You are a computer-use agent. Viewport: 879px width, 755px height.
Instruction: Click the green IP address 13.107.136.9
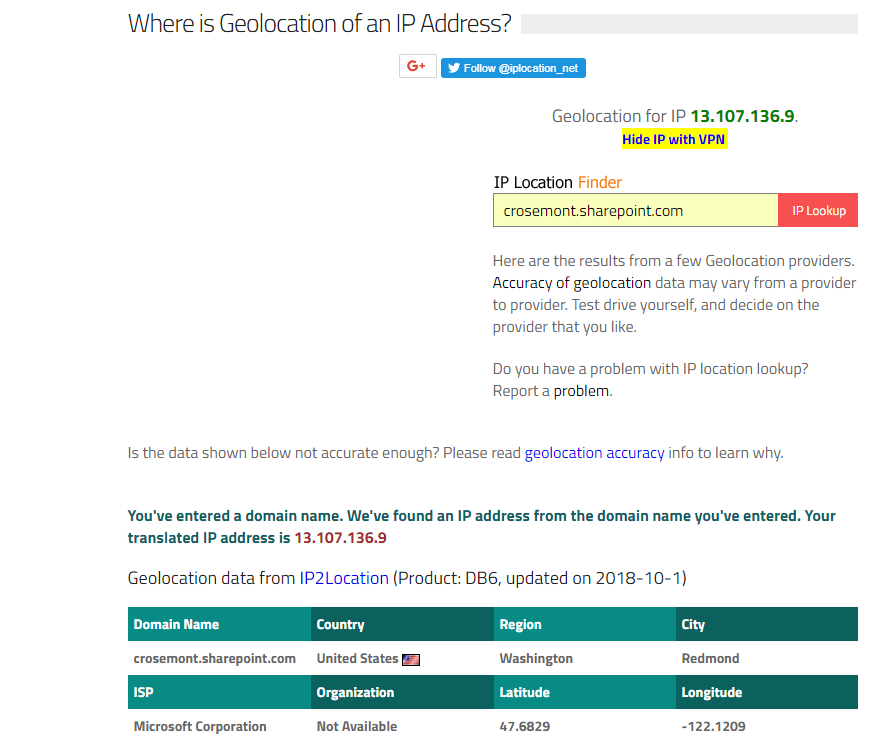tap(742, 116)
